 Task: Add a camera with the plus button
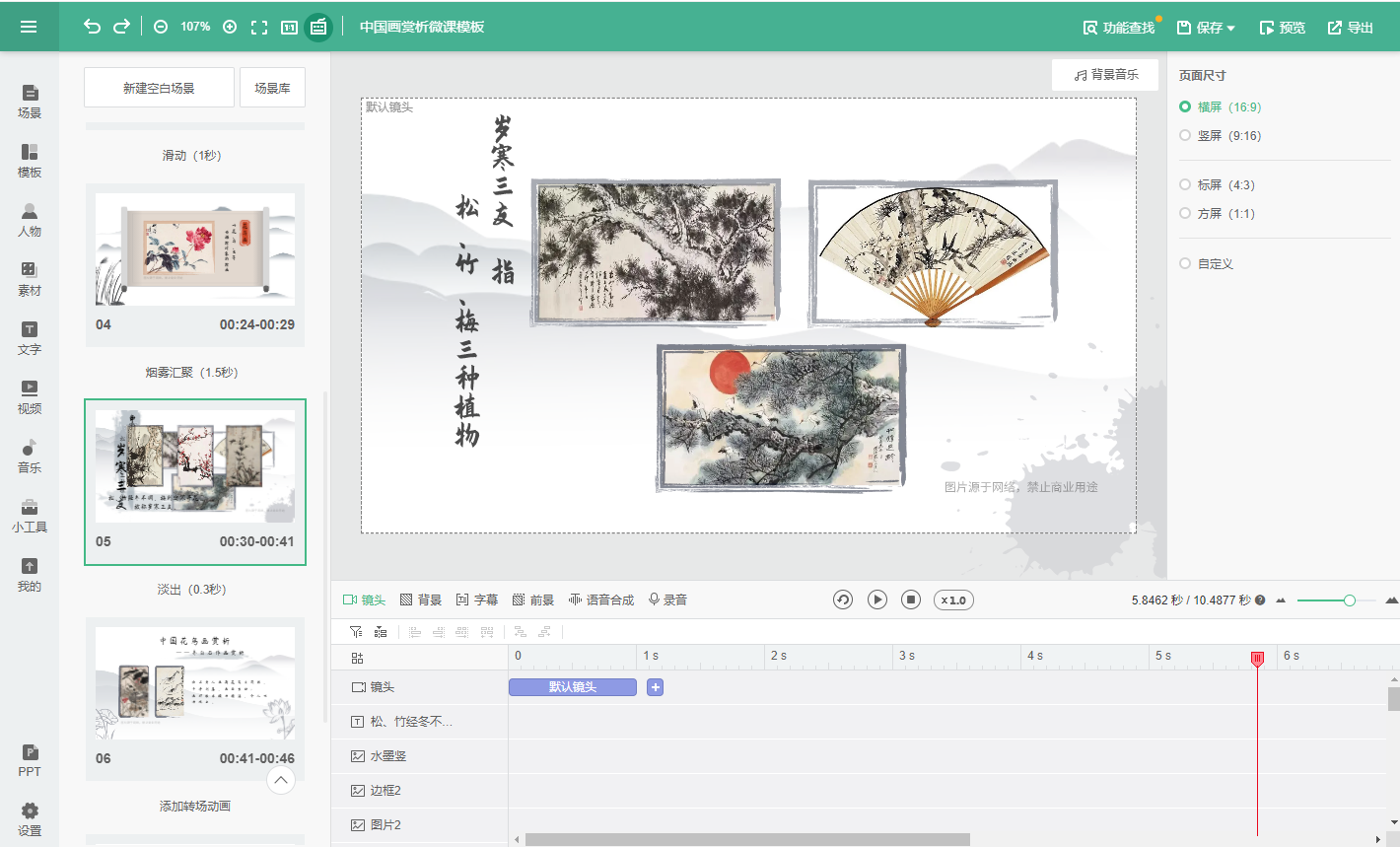pyautogui.click(x=655, y=687)
